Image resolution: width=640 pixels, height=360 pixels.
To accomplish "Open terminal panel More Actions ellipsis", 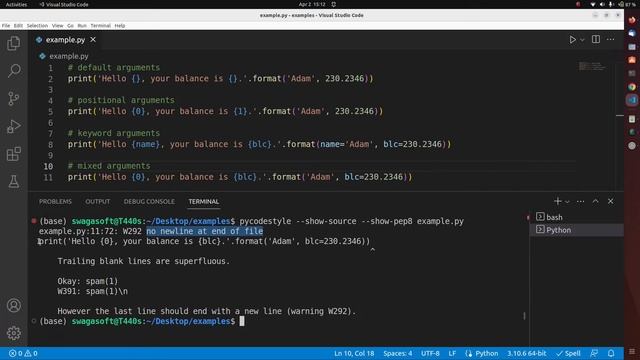I will [x=580, y=201].
